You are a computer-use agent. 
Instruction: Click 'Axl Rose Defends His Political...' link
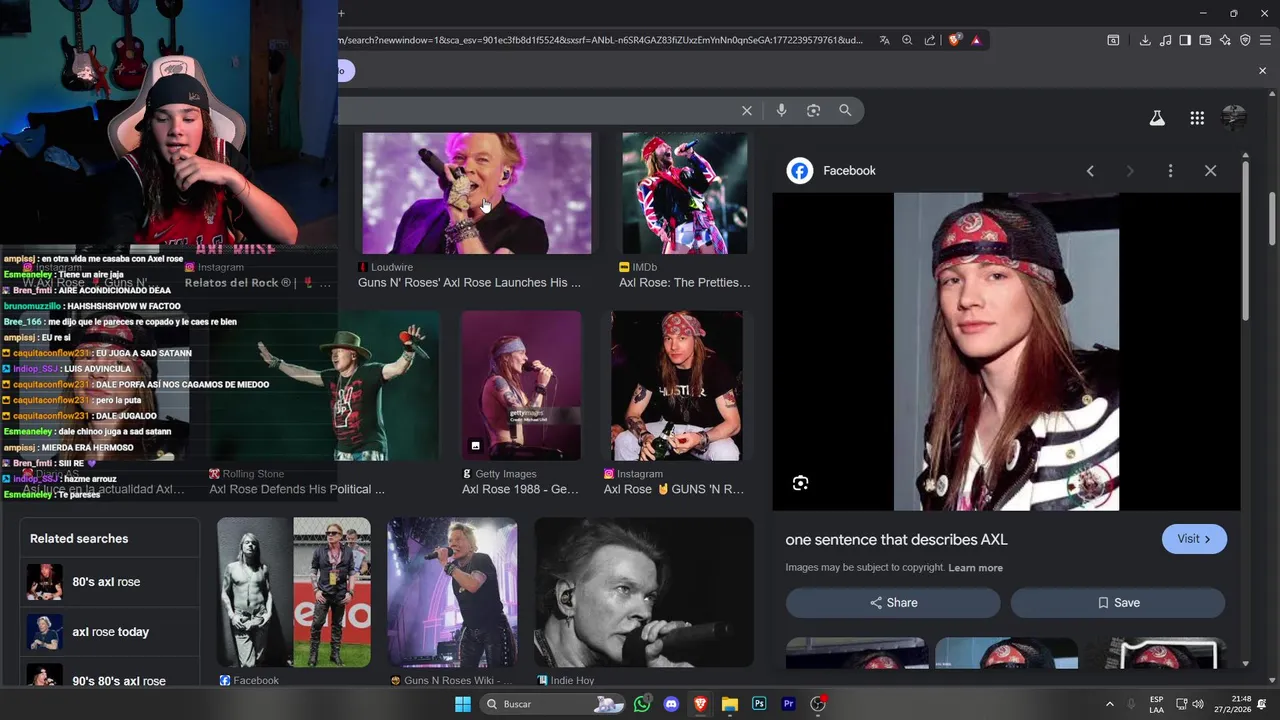pyautogui.click(x=297, y=489)
